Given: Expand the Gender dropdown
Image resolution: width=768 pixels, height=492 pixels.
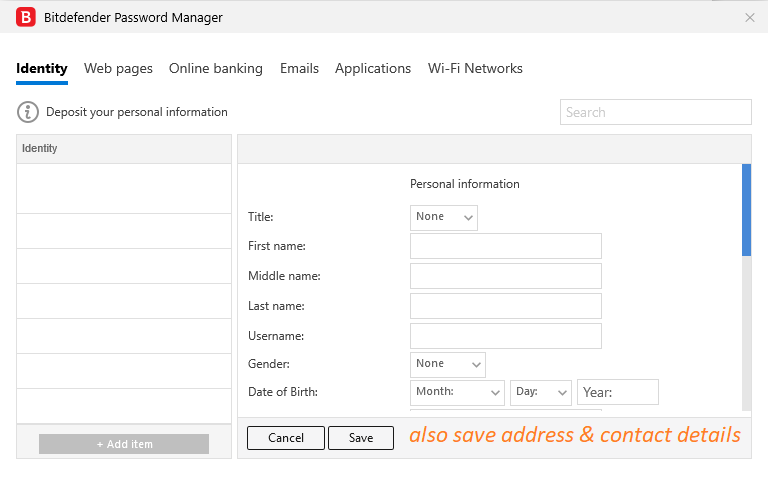Looking at the screenshot, I should 447,364.
